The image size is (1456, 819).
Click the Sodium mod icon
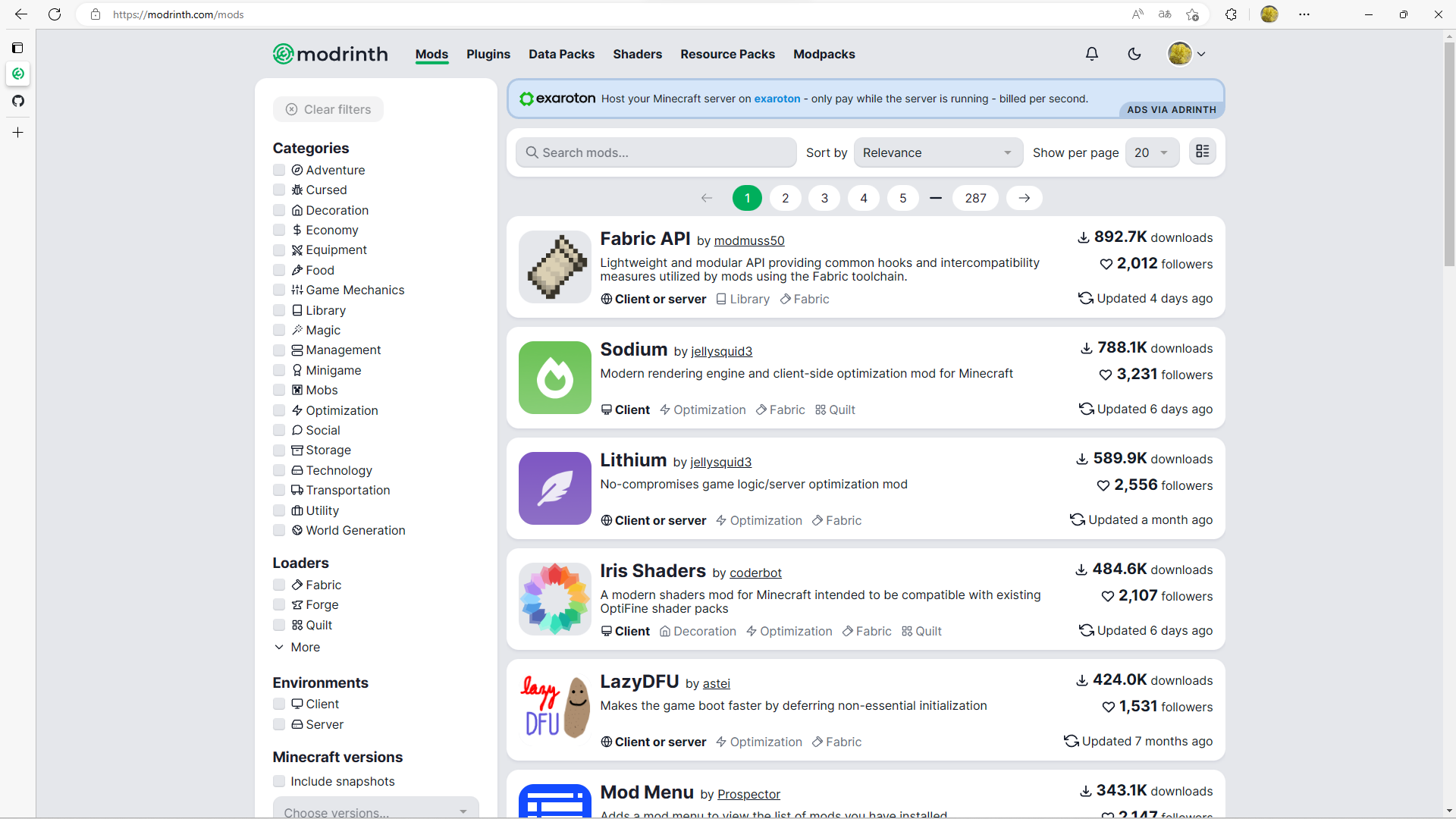point(554,378)
